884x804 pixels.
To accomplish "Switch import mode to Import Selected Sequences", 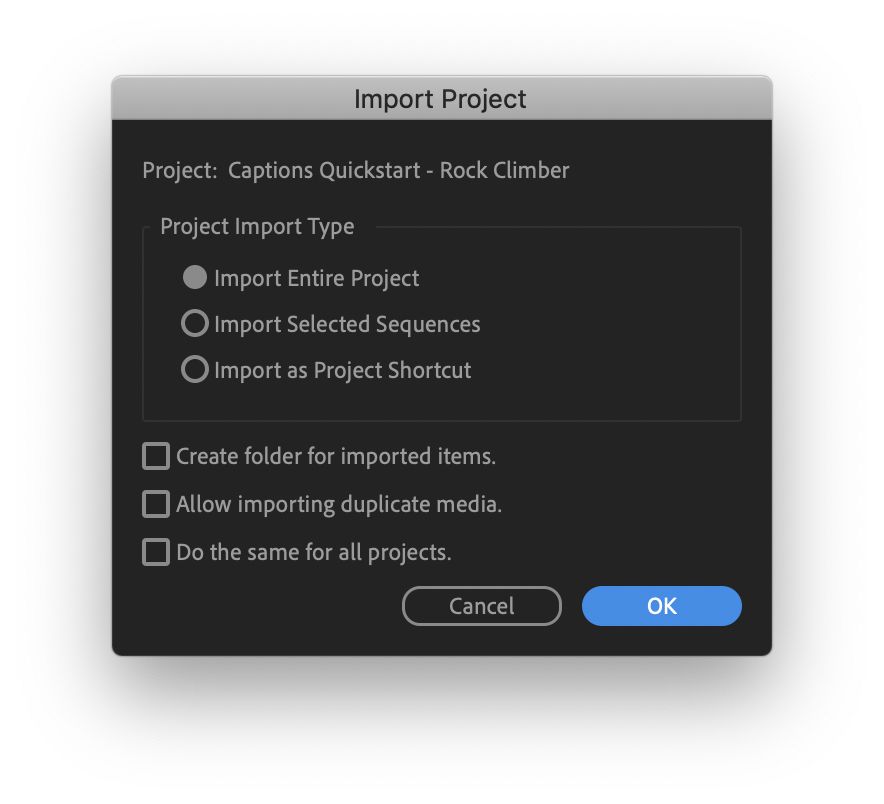I will pos(195,323).
